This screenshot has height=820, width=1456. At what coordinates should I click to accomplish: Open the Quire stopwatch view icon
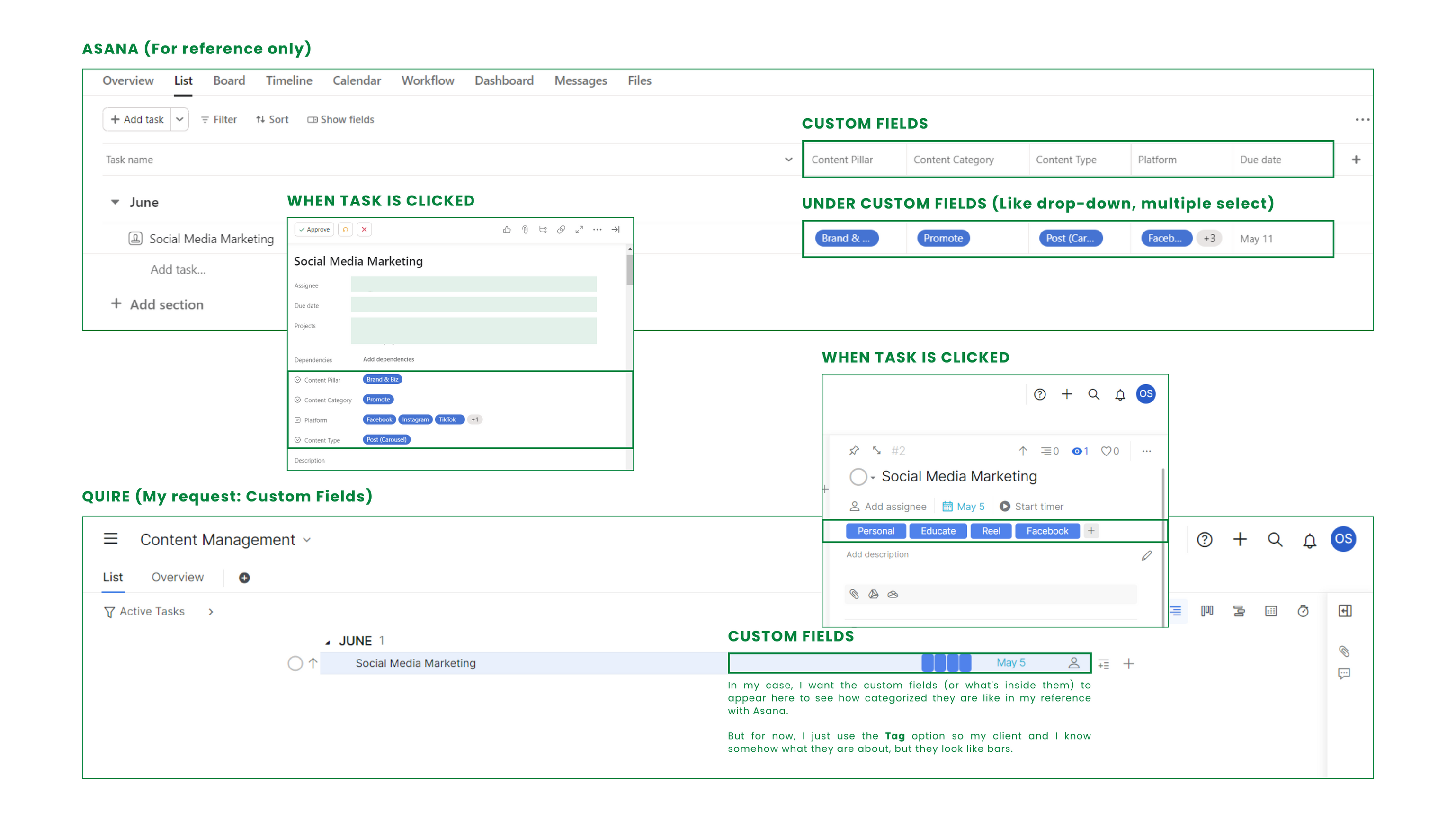[x=1303, y=611]
